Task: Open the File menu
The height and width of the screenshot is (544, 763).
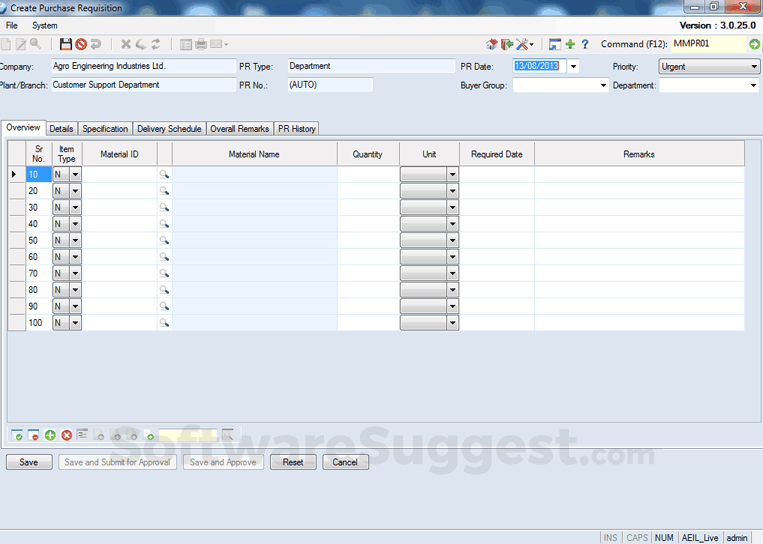Action: (12, 25)
